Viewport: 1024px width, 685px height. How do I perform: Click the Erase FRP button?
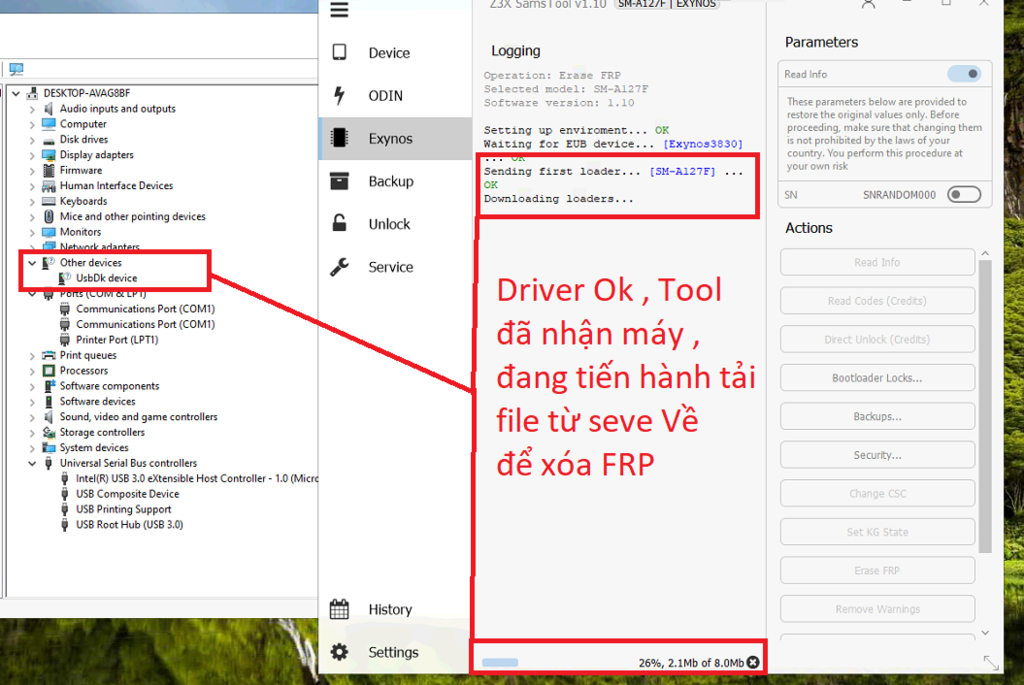(x=877, y=570)
